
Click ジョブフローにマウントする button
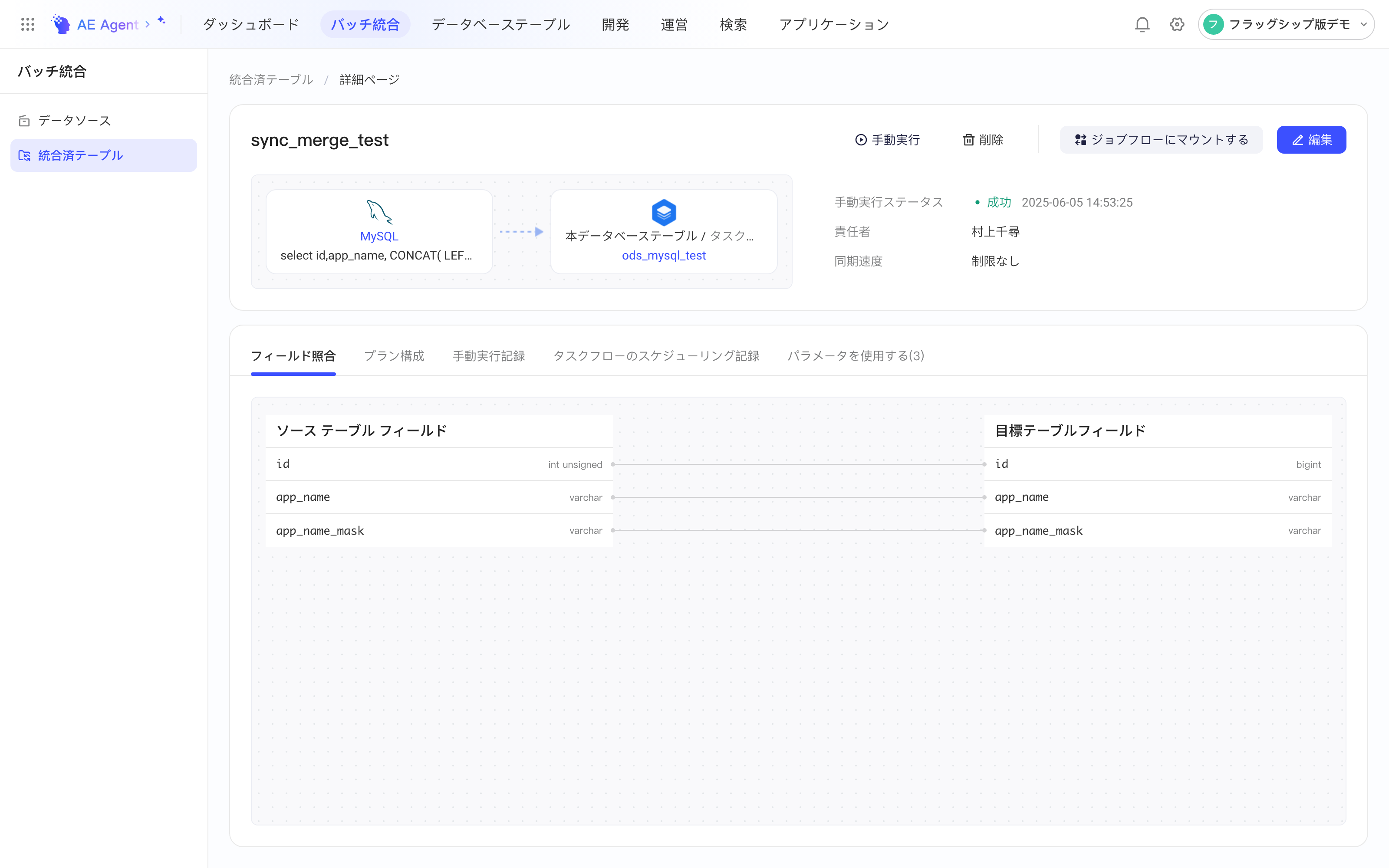(1161, 140)
